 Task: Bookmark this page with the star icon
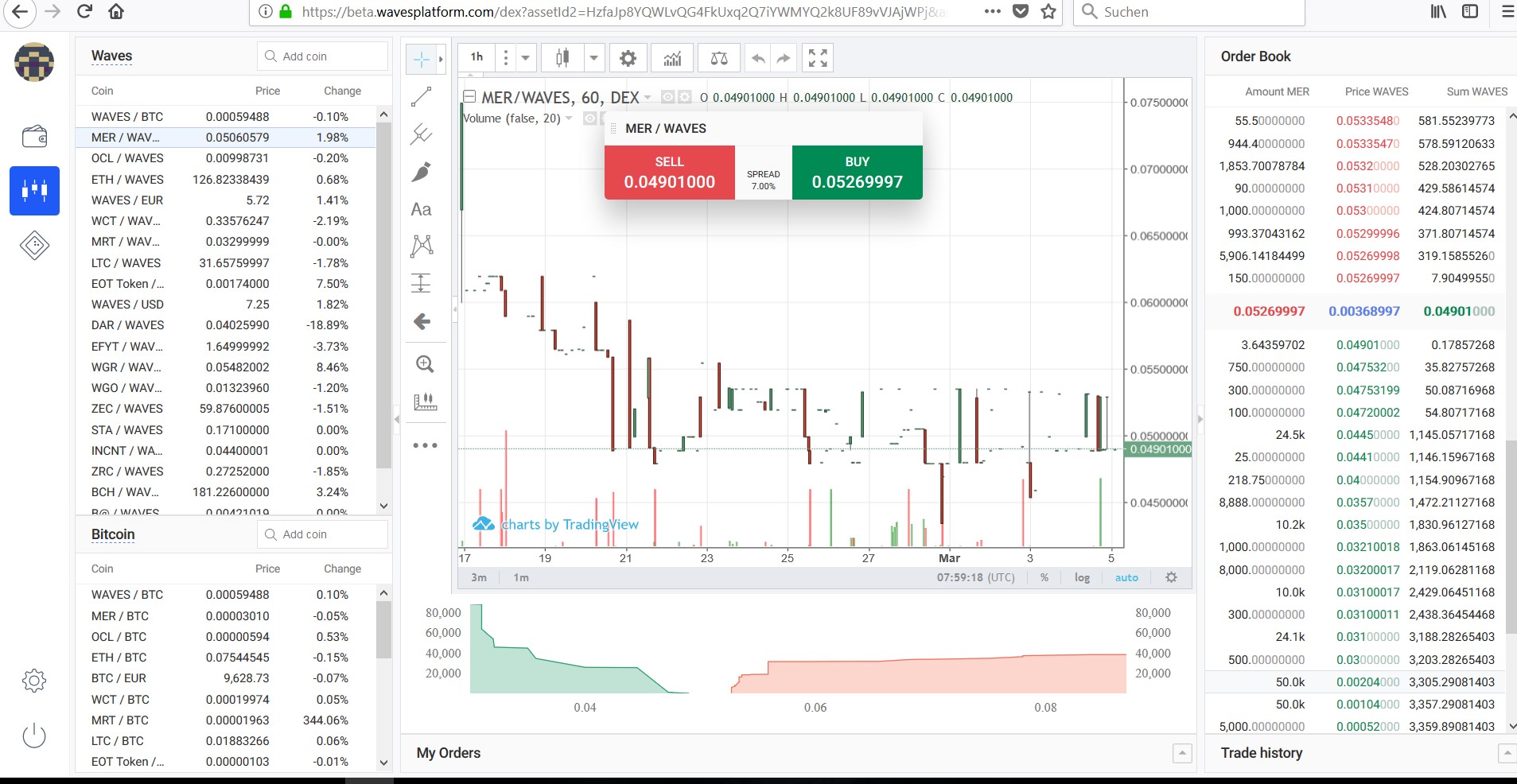1048,12
